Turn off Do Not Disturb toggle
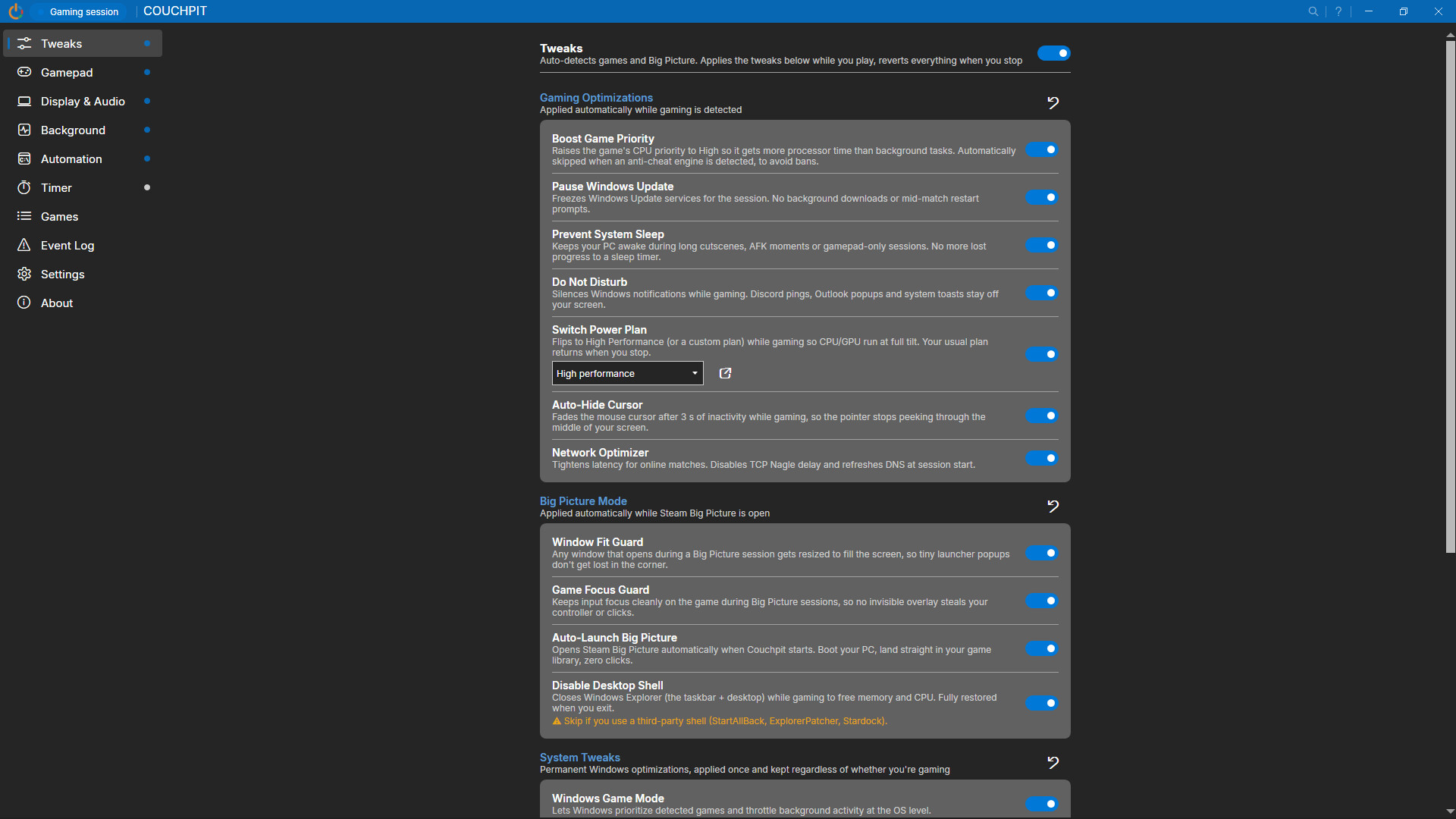The image size is (1456, 819). click(1042, 293)
